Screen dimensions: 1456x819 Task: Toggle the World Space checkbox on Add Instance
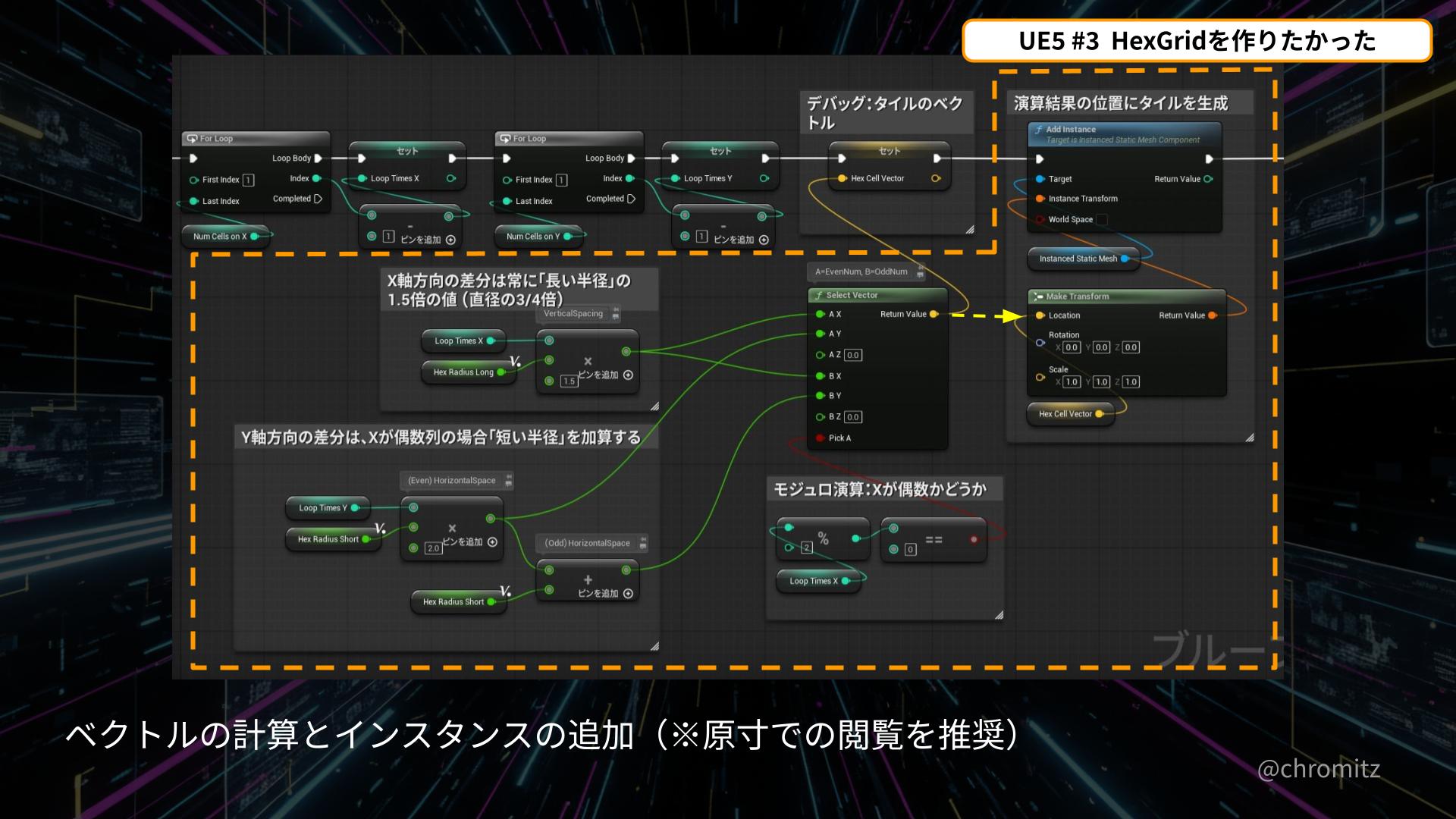(1102, 220)
